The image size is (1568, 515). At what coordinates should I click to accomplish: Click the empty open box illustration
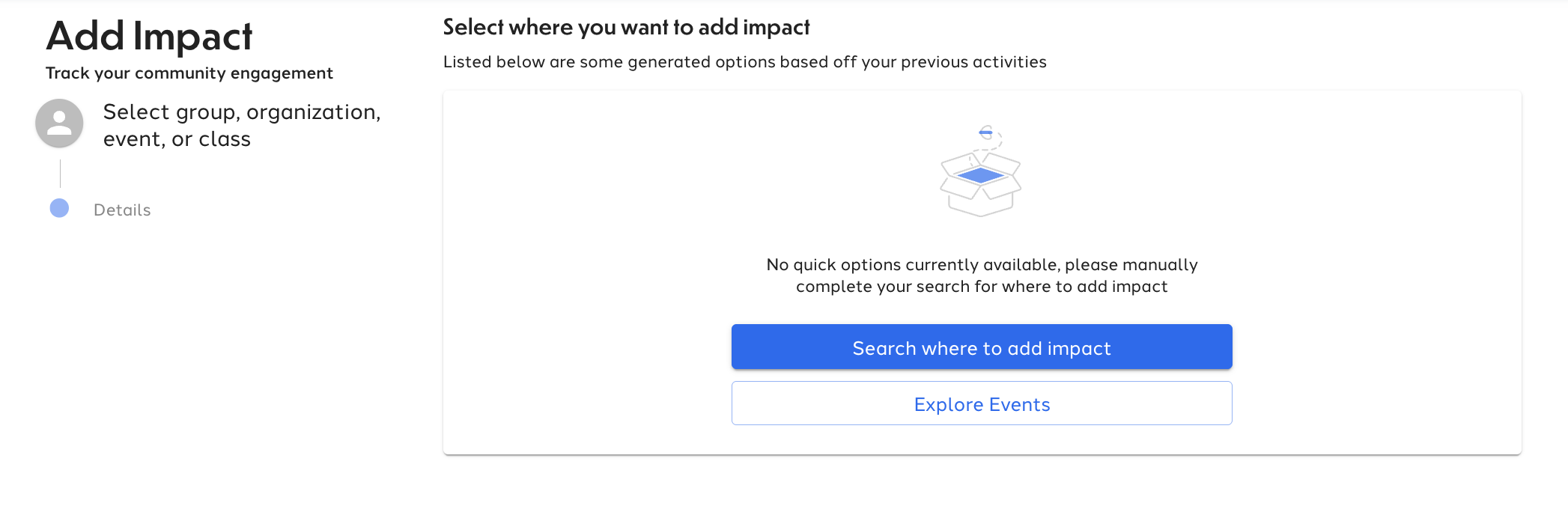(x=981, y=183)
